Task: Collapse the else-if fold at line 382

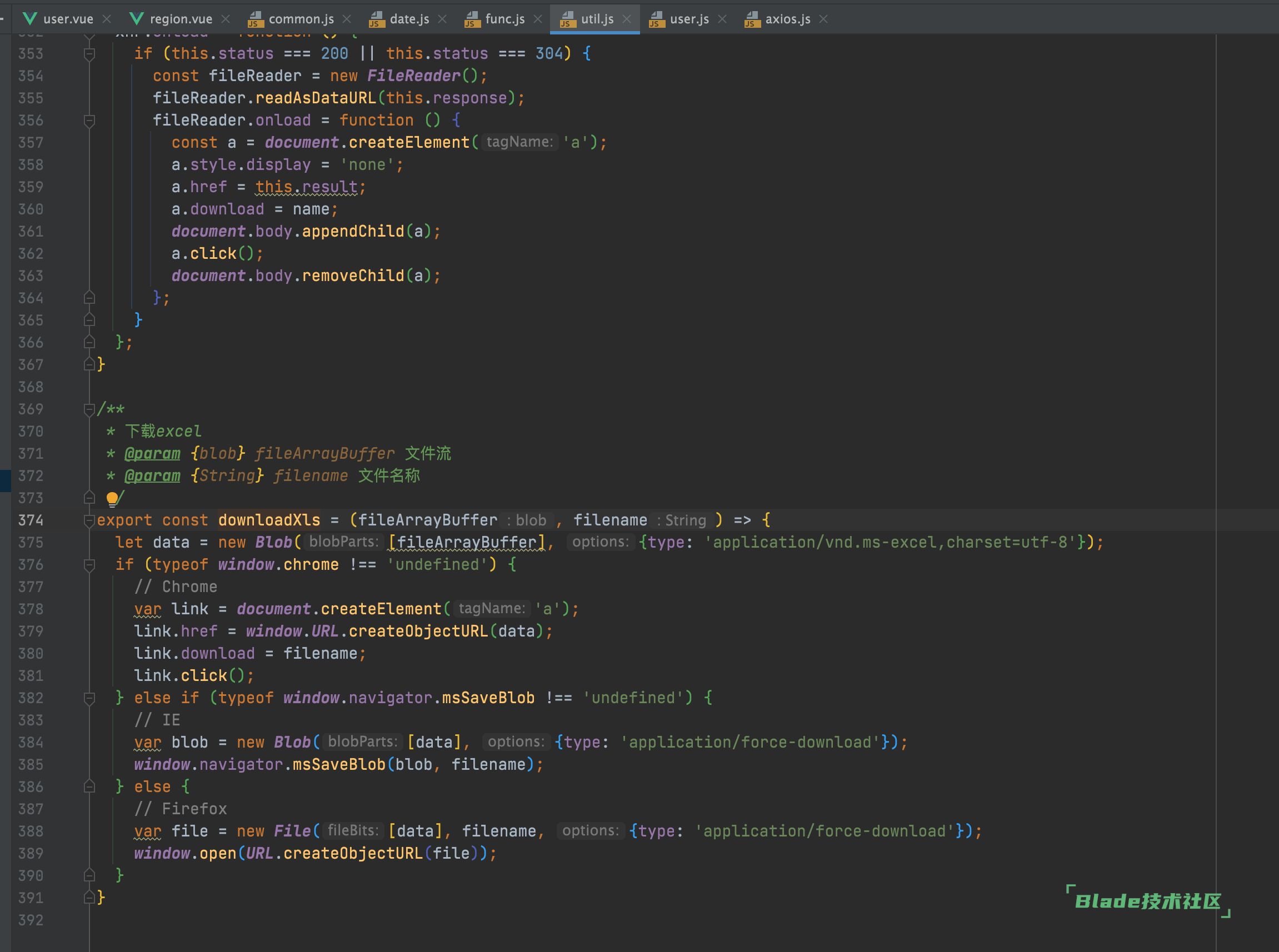Action: pos(89,698)
